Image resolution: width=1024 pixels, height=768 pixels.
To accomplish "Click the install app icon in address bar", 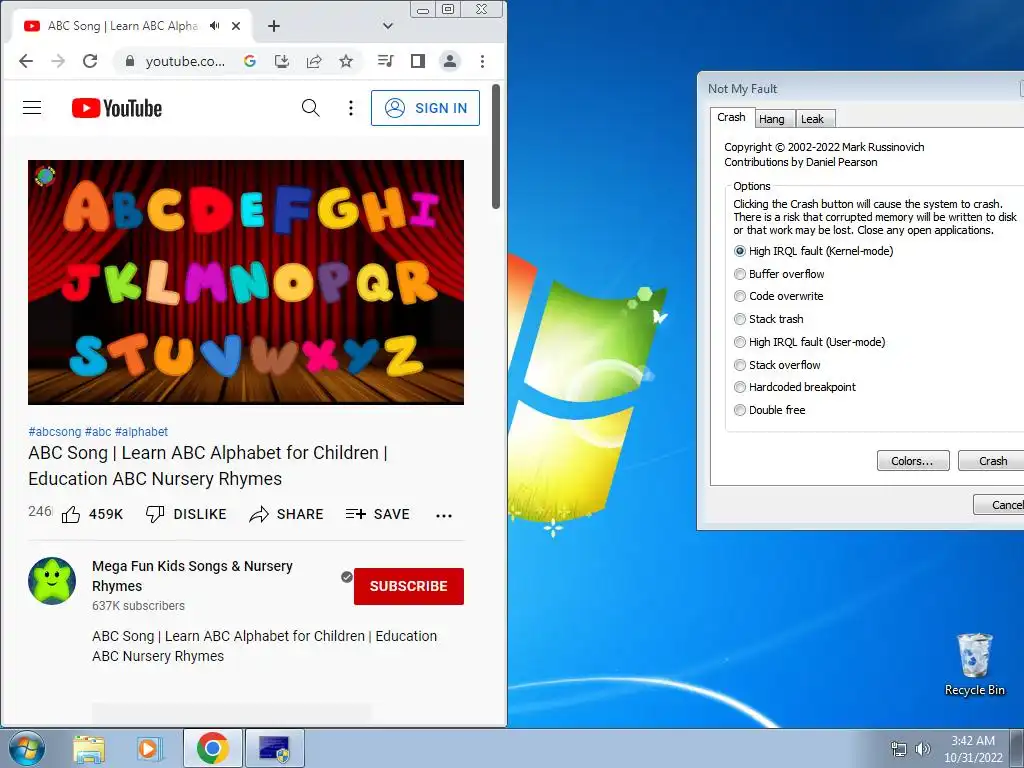I will click(x=281, y=61).
